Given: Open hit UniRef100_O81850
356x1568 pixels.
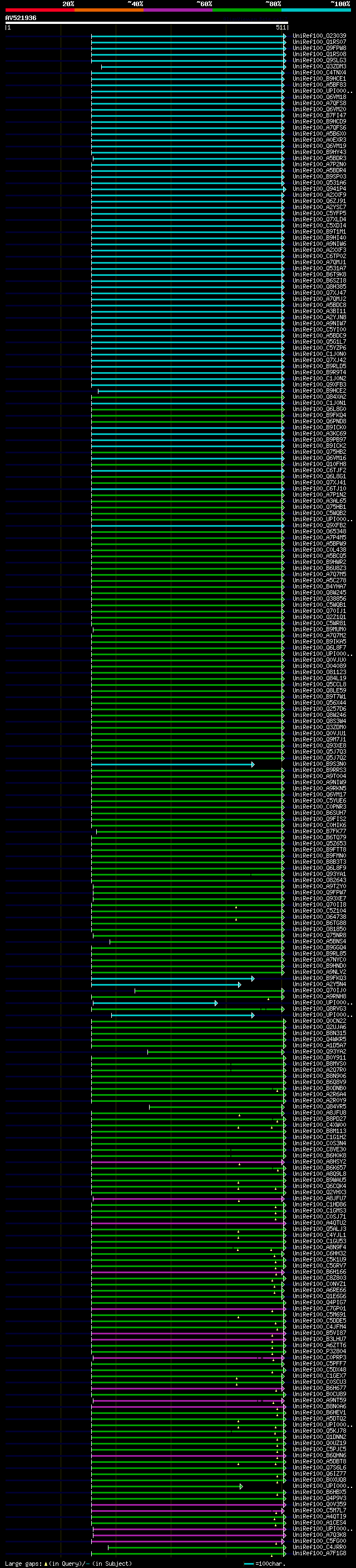Looking at the screenshot, I should click(319, 929).
